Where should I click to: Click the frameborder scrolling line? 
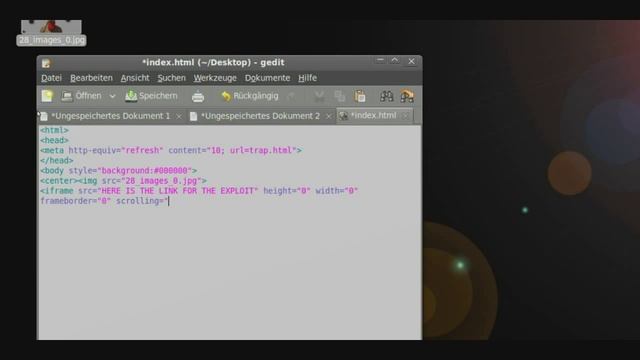coord(104,201)
